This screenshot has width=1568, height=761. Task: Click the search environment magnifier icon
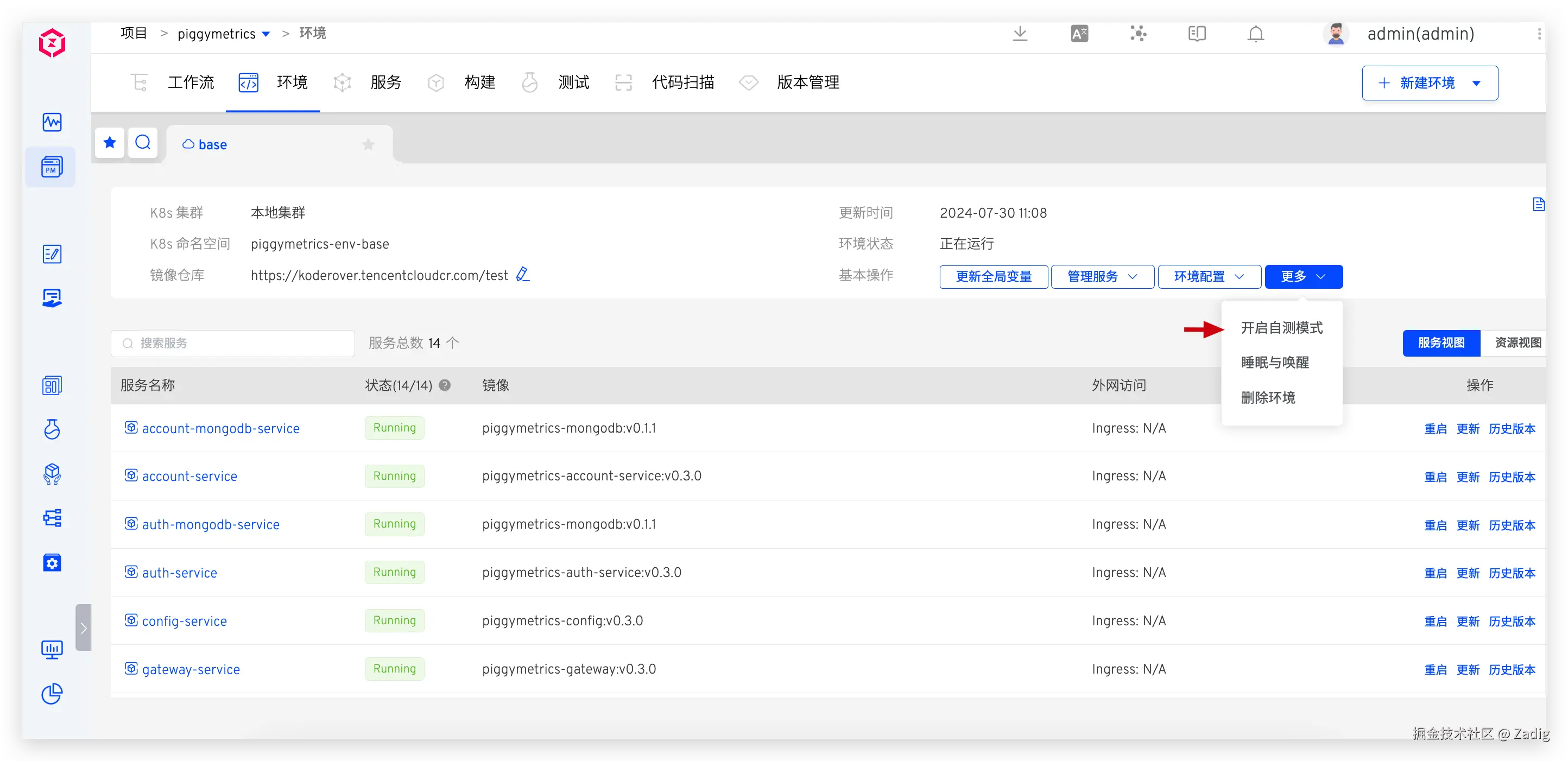143,143
